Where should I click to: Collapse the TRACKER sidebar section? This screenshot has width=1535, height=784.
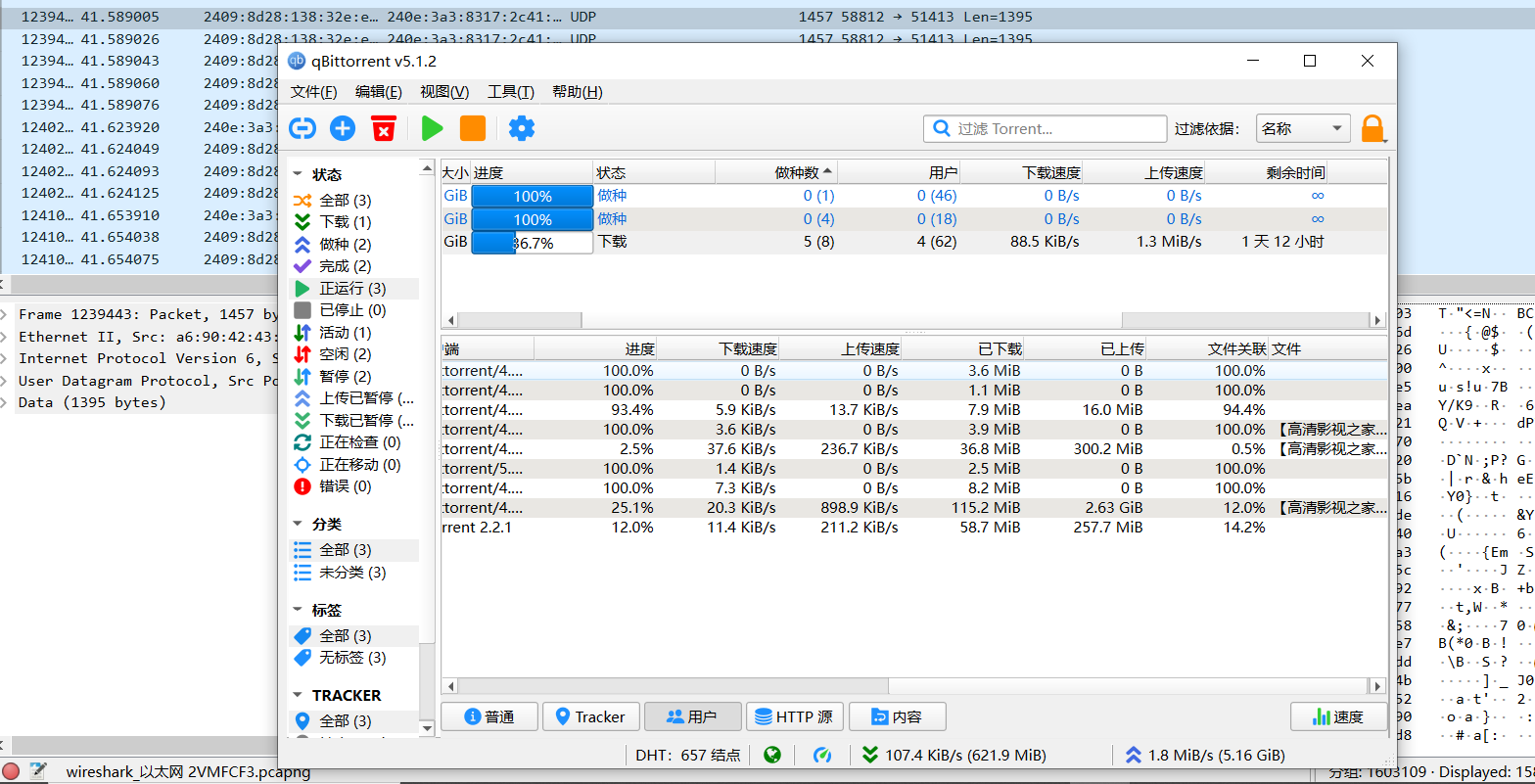pyautogui.click(x=298, y=695)
